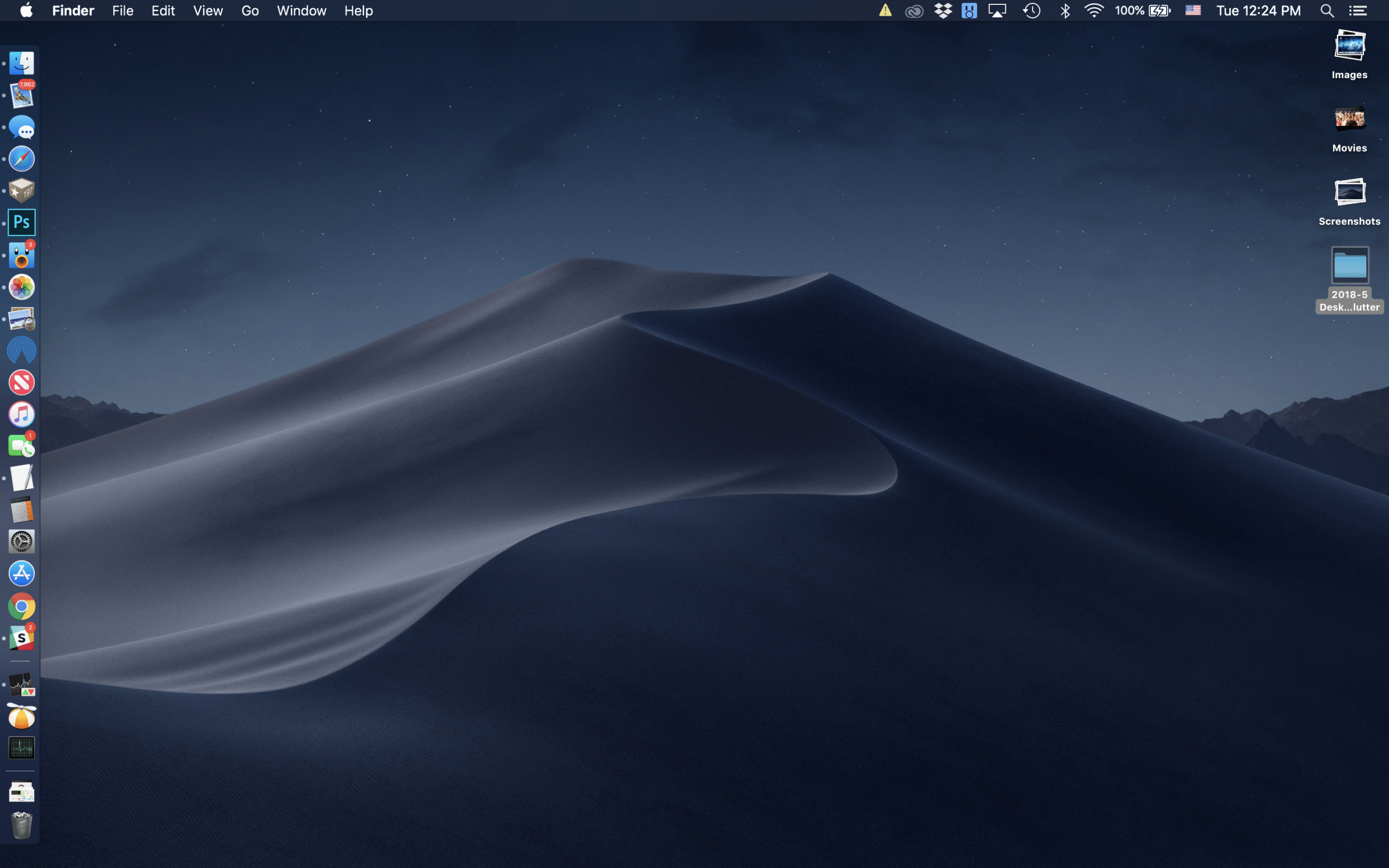Open the Time Machine status menu
This screenshot has height=868, width=1389.
pos(1031,10)
